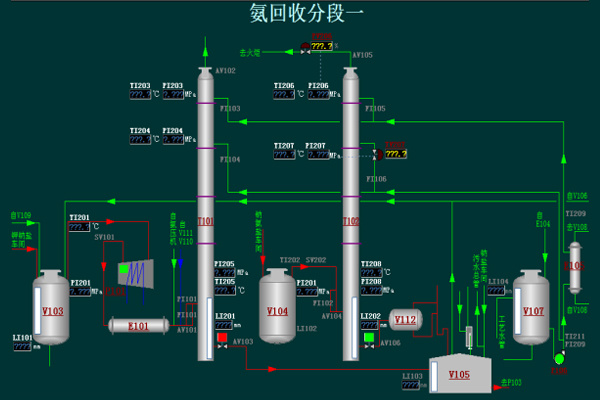Screen dimensions: 600x400
Task: Click the TI206 temperature readout
Action: (x=284, y=95)
